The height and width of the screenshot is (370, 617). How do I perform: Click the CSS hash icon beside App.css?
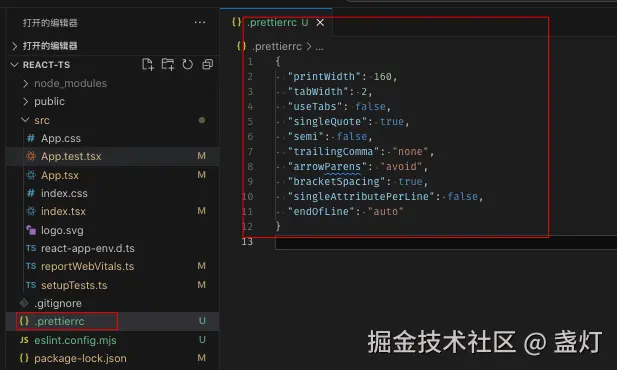pos(31,138)
